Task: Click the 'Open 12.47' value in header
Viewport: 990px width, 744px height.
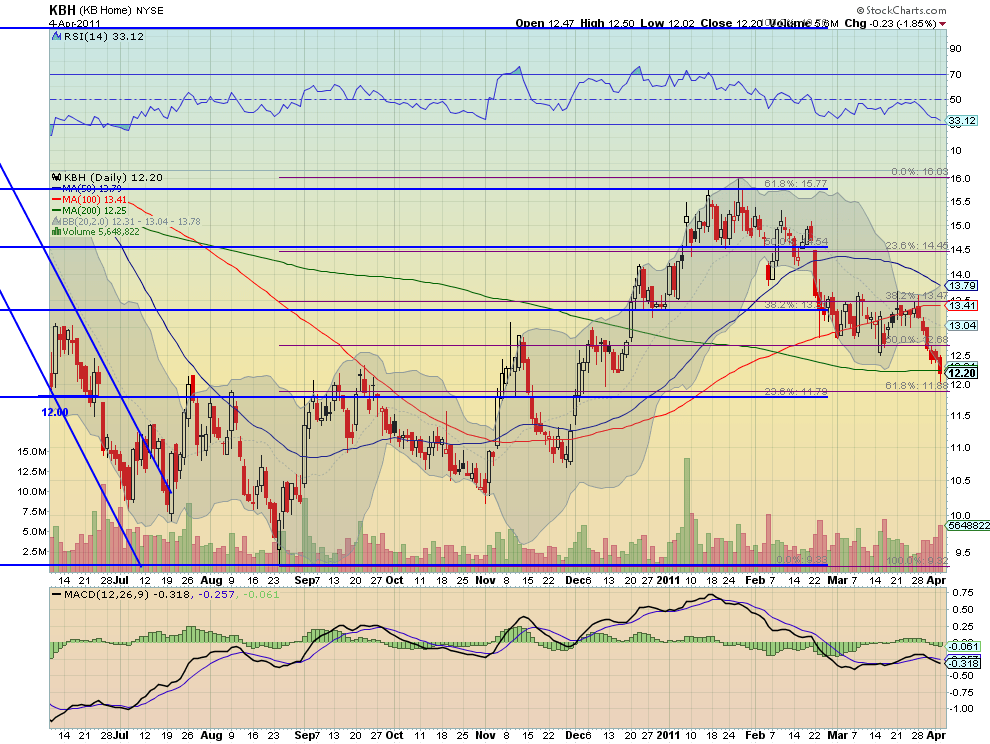Action: point(545,23)
